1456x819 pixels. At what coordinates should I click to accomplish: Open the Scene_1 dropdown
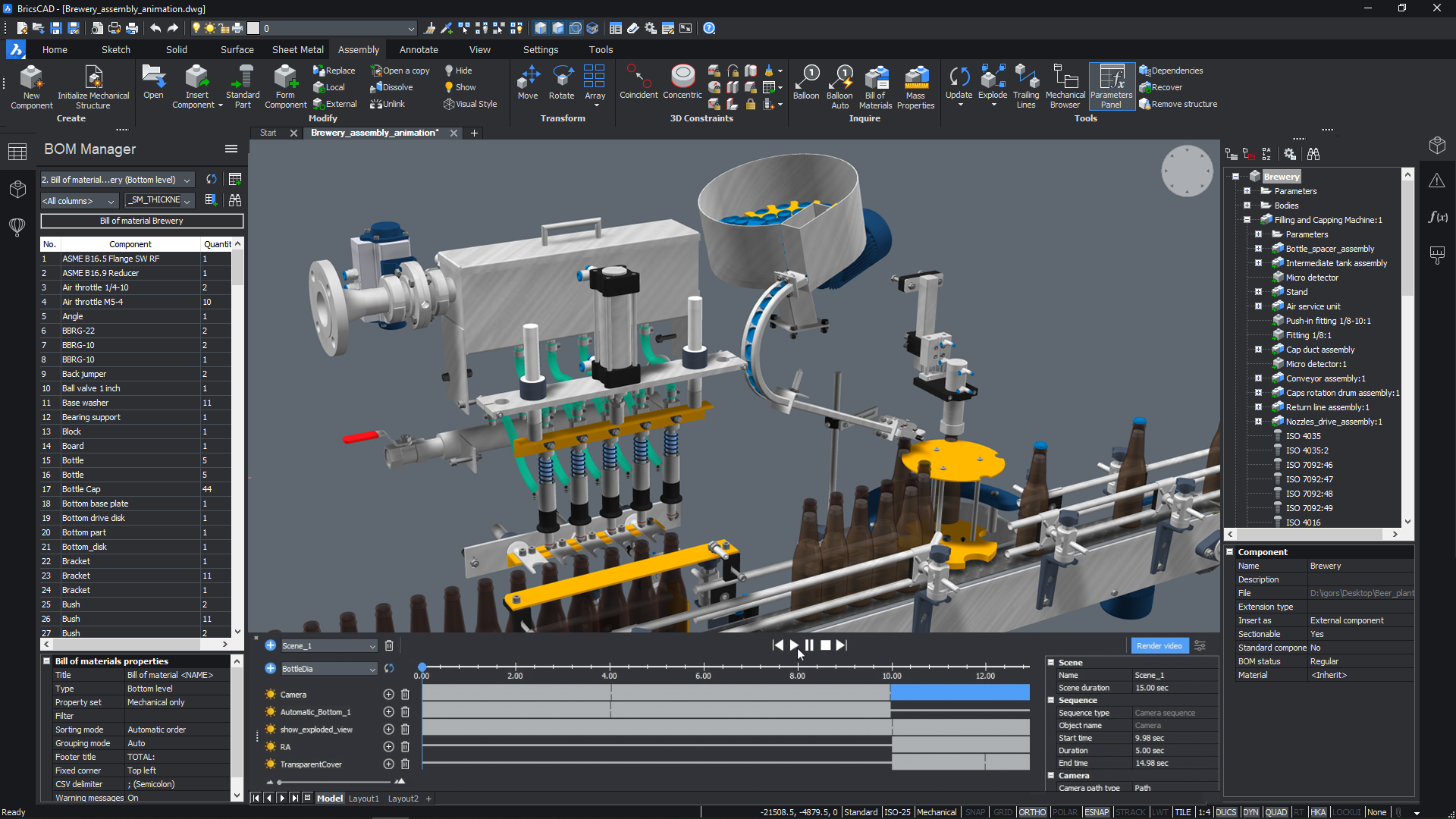coord(372,646)
